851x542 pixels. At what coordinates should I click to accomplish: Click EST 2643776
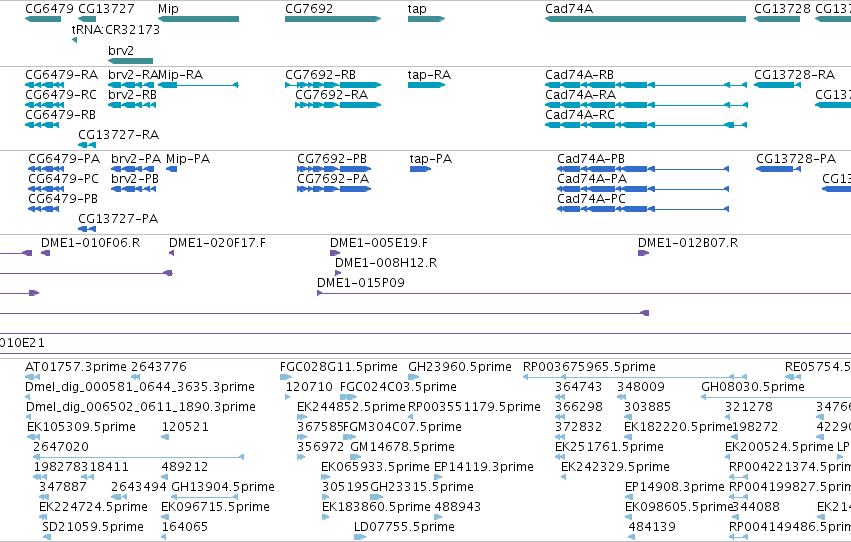point(136,377)
